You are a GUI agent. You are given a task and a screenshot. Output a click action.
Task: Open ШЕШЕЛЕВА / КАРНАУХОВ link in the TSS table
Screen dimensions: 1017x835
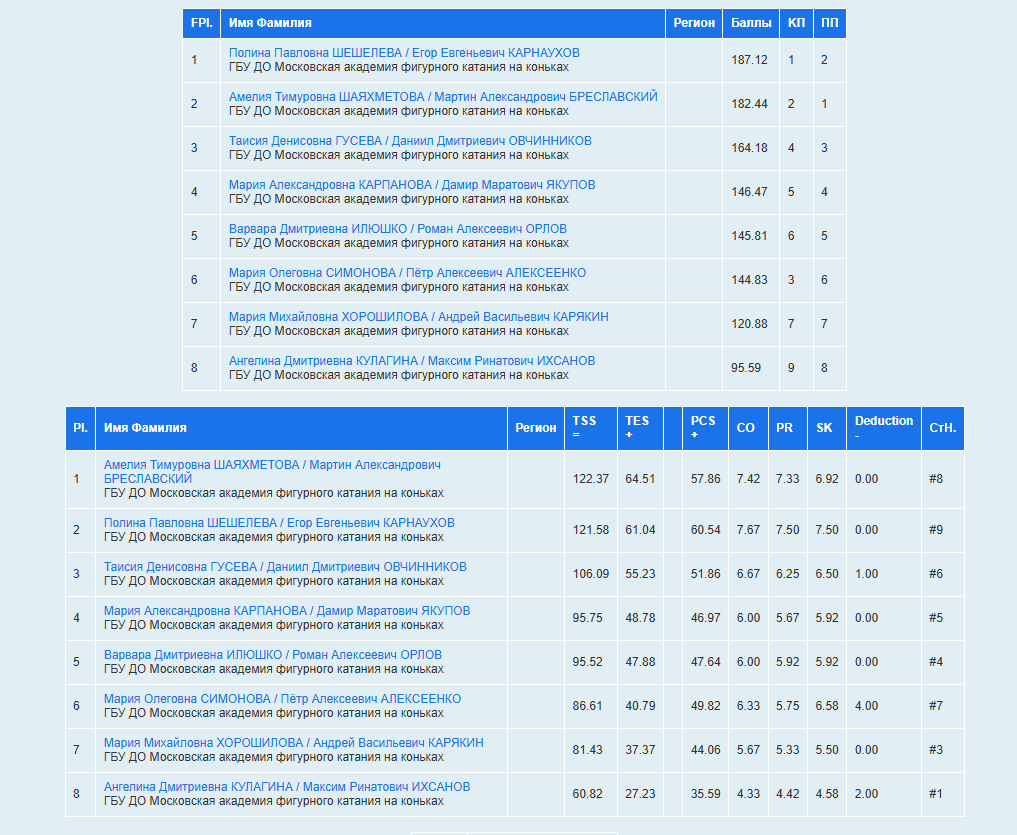pyautogui.click(x=279, y=523)
